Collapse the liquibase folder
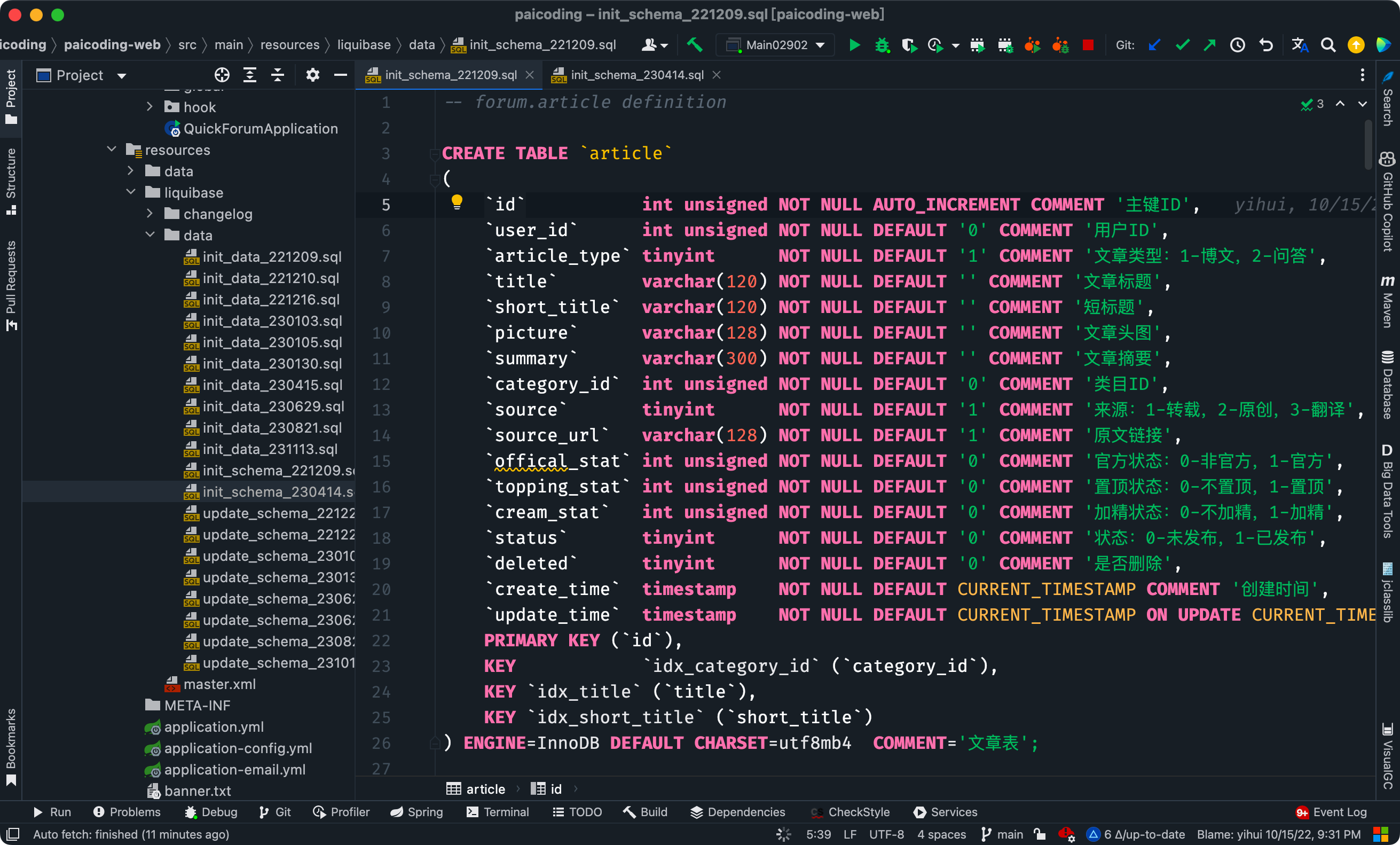 (x=131, y=192)
